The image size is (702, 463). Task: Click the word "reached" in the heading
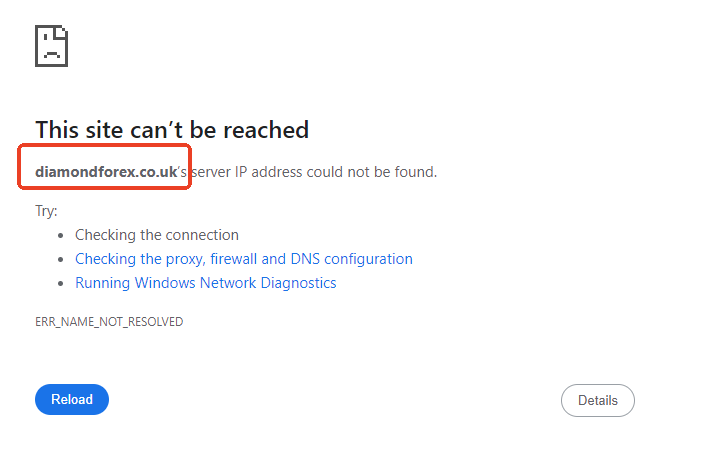point(268,129)
